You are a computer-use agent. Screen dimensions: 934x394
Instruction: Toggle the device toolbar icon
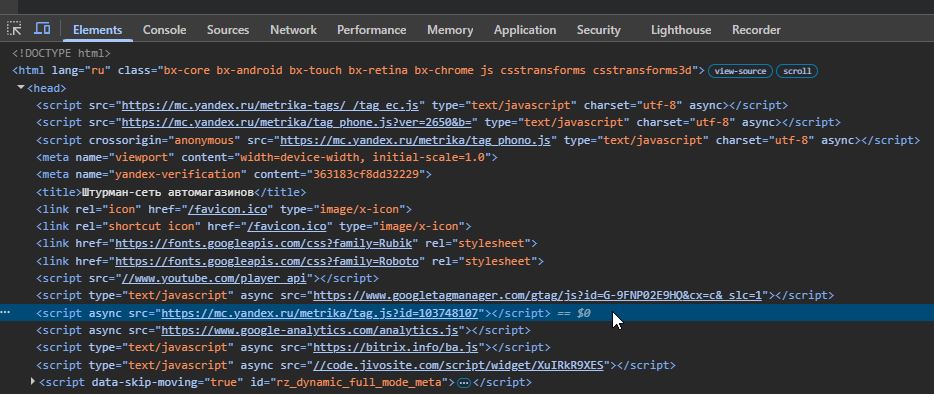(42, 29)
